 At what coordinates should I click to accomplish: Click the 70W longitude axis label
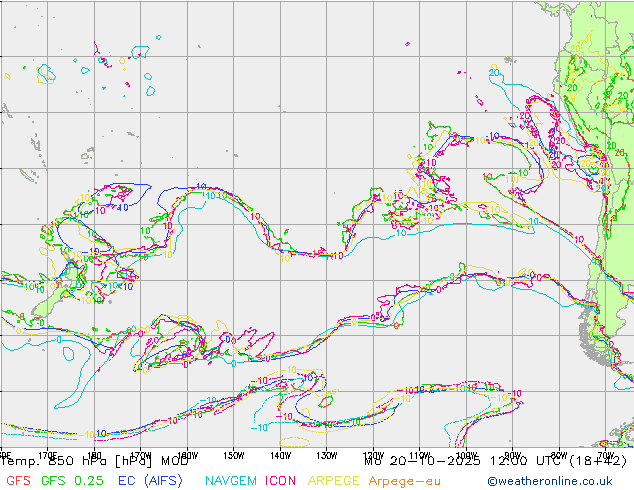coord(605,456)
